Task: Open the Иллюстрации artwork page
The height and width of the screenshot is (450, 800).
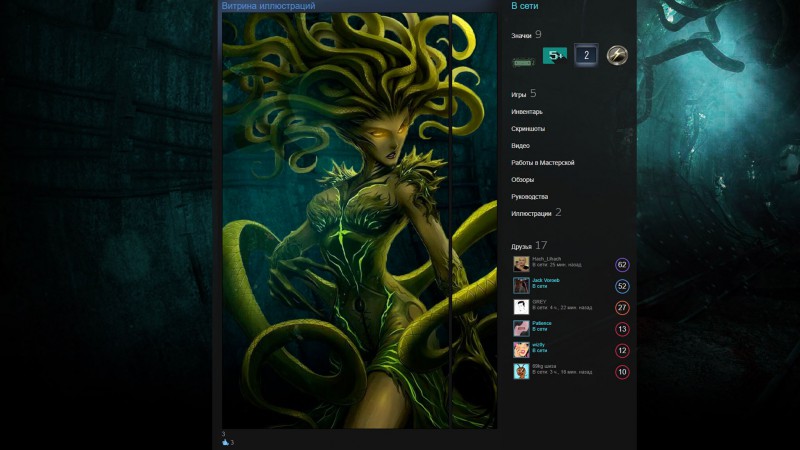Action: (531, 214)
